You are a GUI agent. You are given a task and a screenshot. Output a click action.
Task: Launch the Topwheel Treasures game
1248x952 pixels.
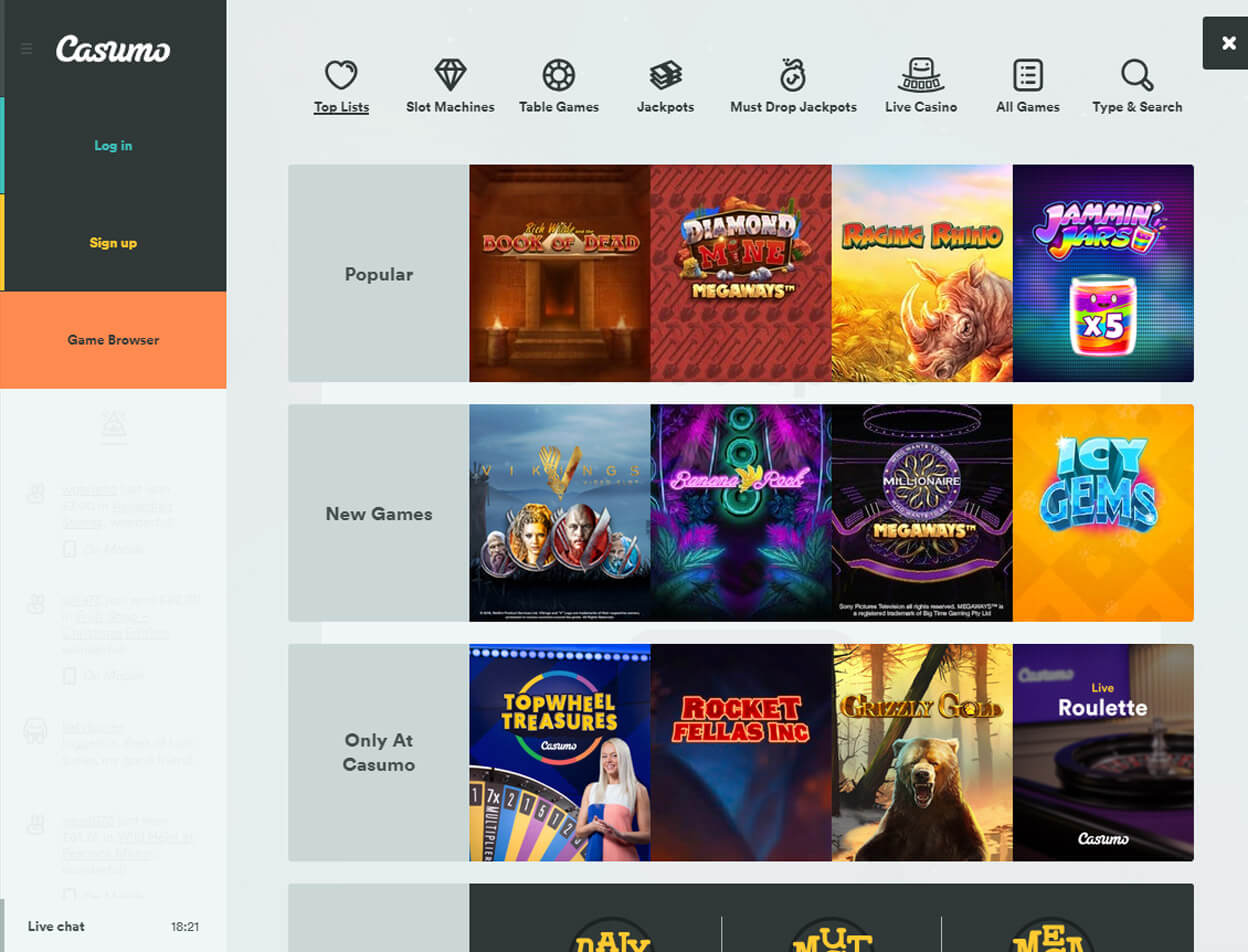click(x=560, y=753)
